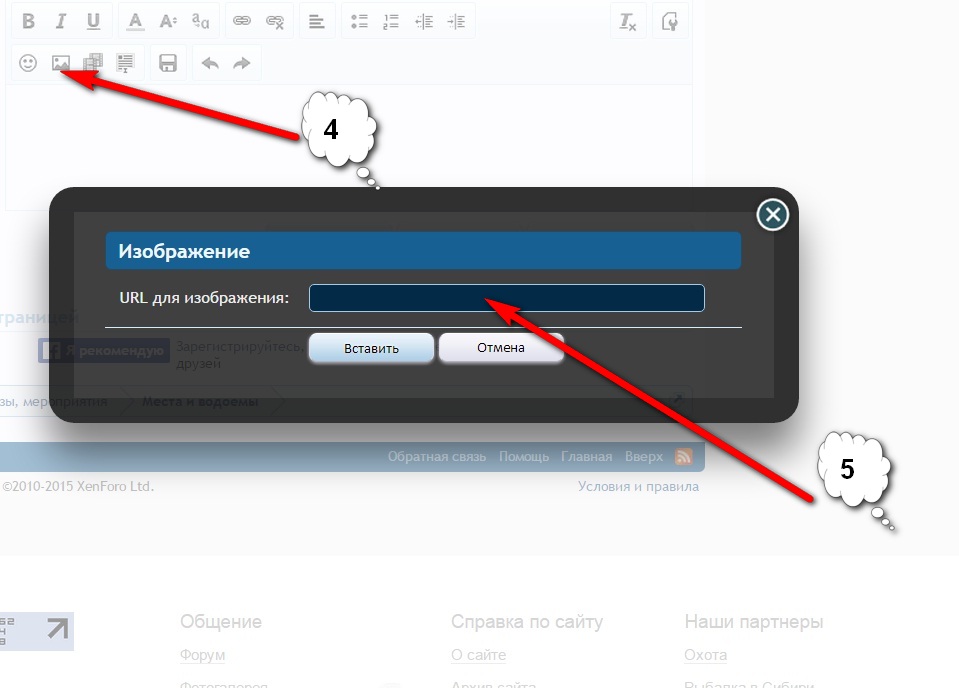Toggle underline text formatting

click(x=93, y=21)
